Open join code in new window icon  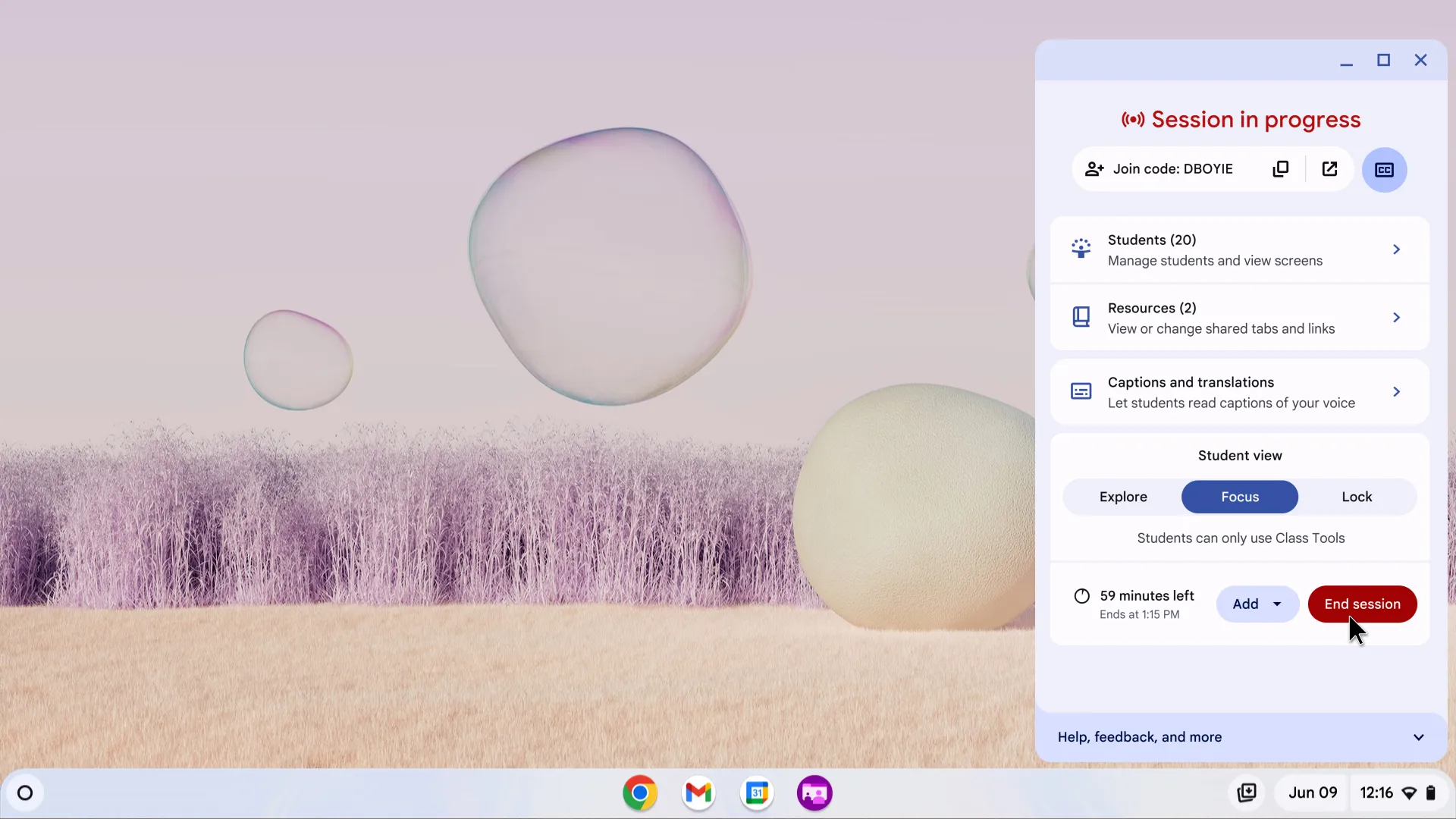point(1329,169)
